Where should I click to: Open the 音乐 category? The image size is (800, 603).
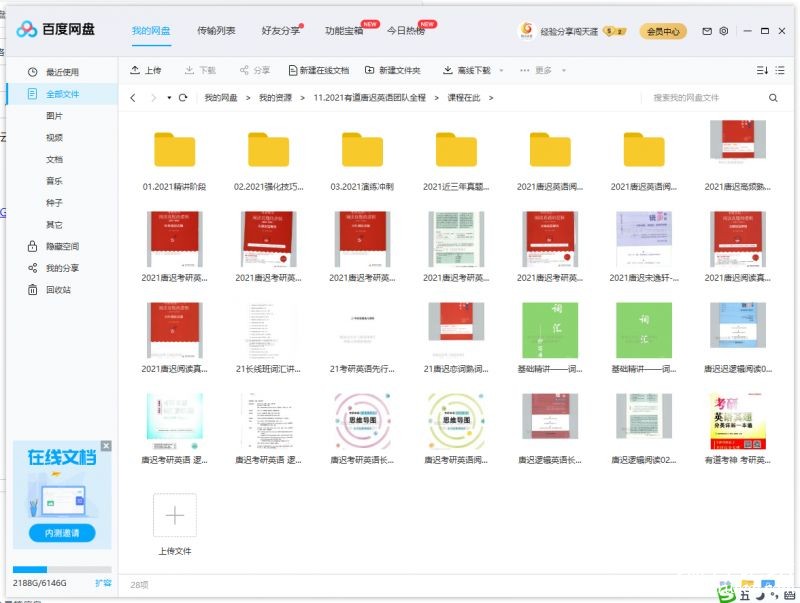click(x=55, y=181)
